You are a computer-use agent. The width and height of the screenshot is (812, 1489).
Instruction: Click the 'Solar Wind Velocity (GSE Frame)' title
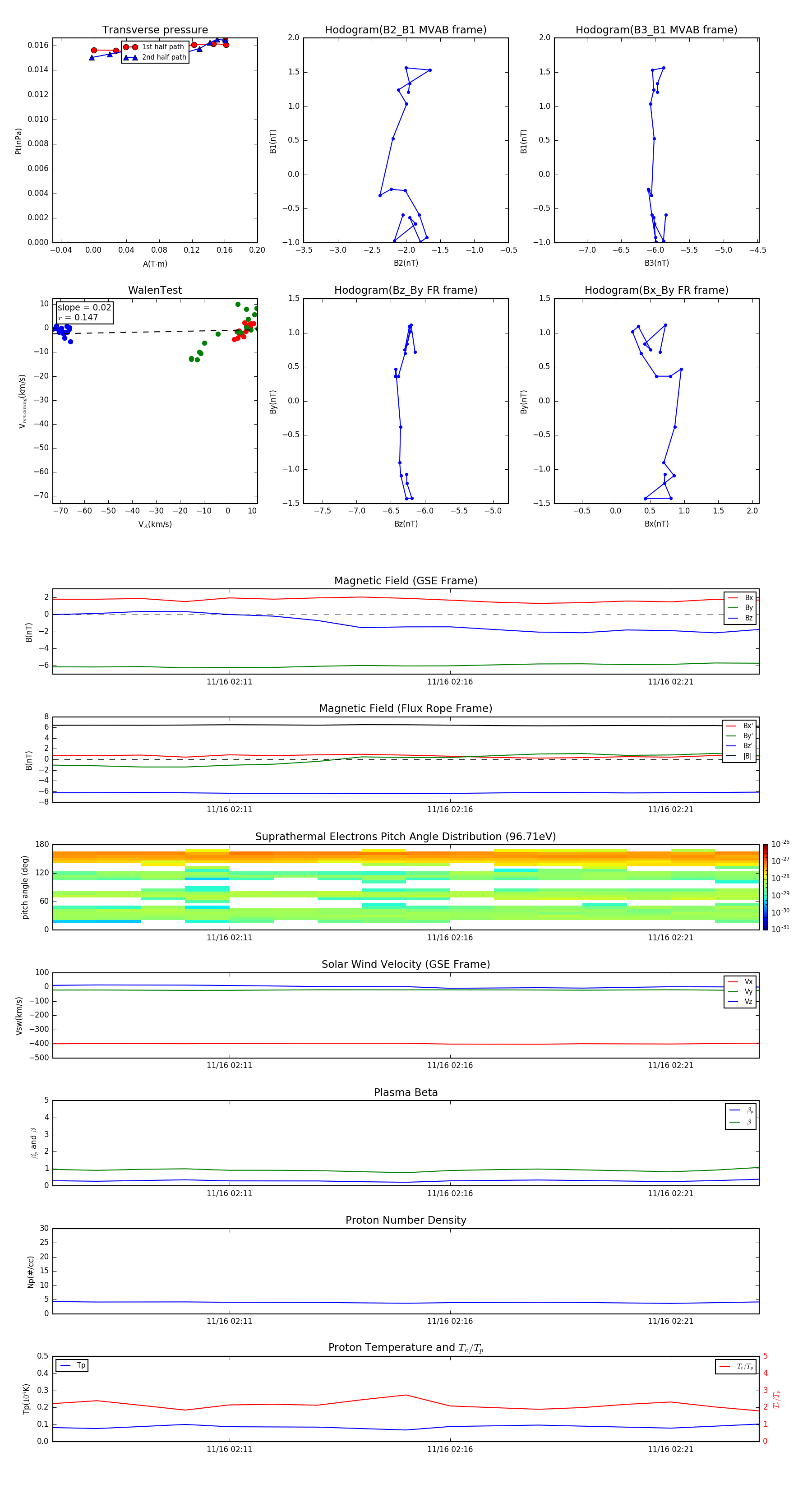point(406,964)
